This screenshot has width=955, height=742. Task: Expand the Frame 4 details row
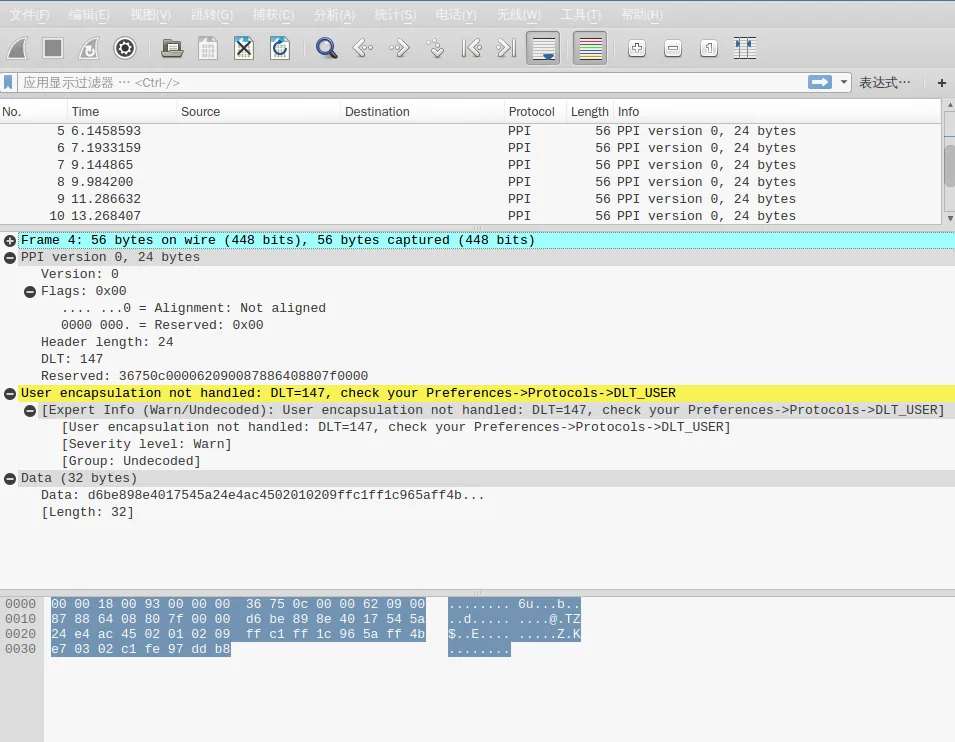10,240
